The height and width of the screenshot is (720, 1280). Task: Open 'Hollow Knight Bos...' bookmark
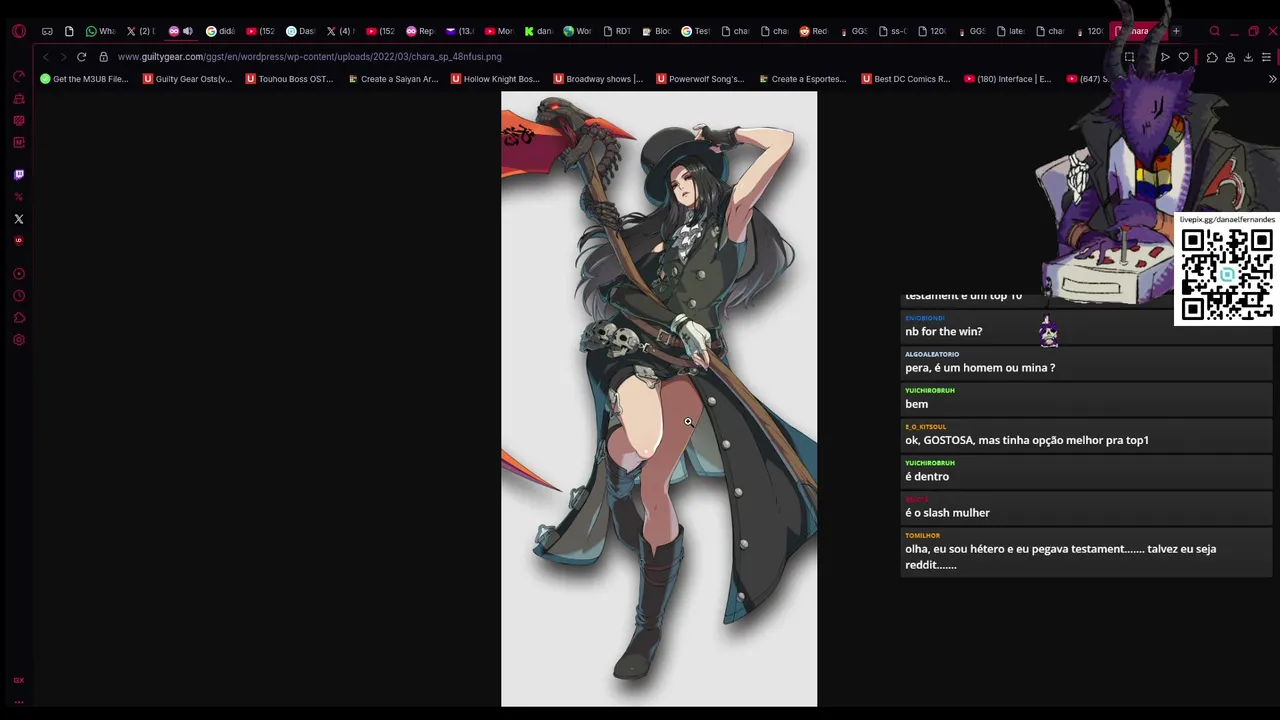click(x=496, y=79)
